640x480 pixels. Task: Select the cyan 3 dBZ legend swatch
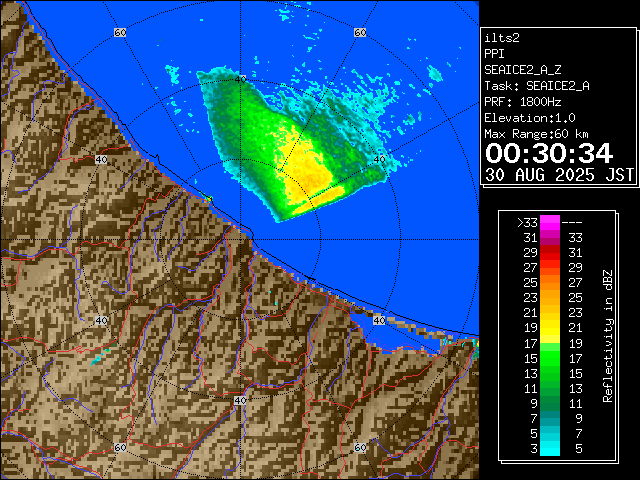click(550, 448)
